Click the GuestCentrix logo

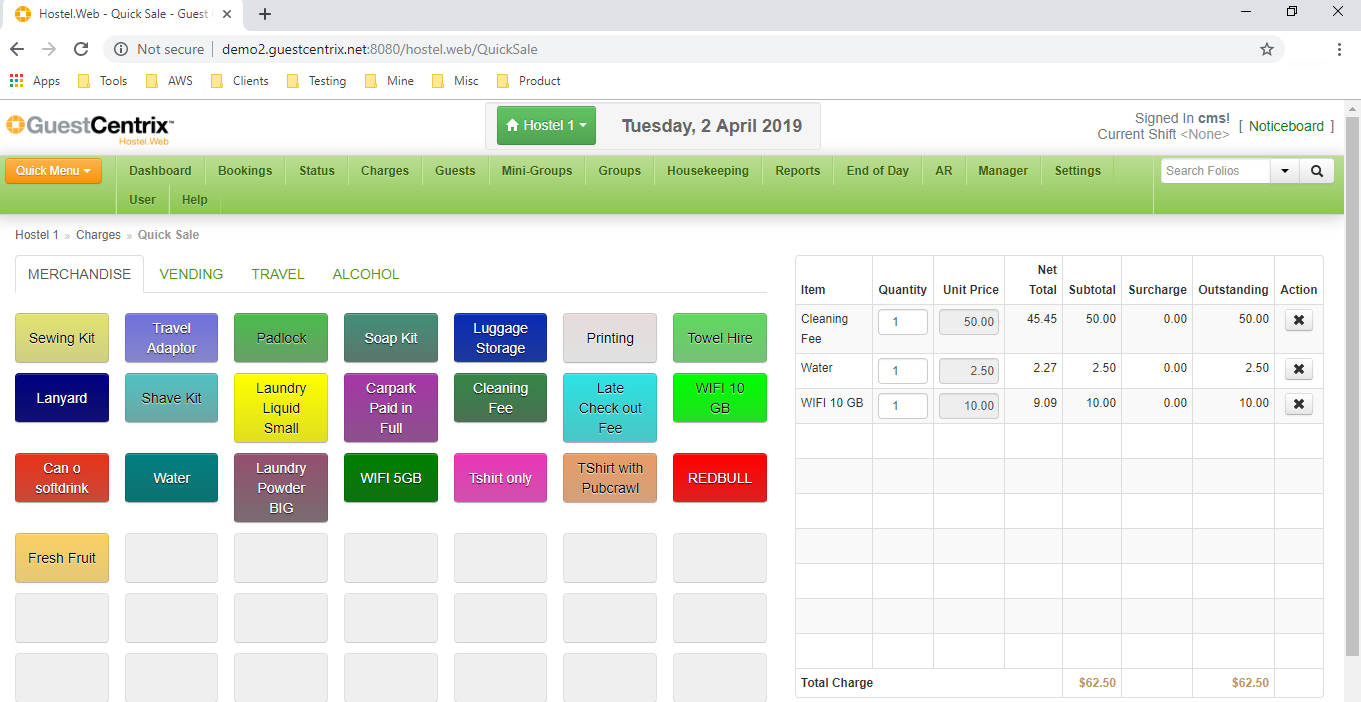tap(90, 127)
